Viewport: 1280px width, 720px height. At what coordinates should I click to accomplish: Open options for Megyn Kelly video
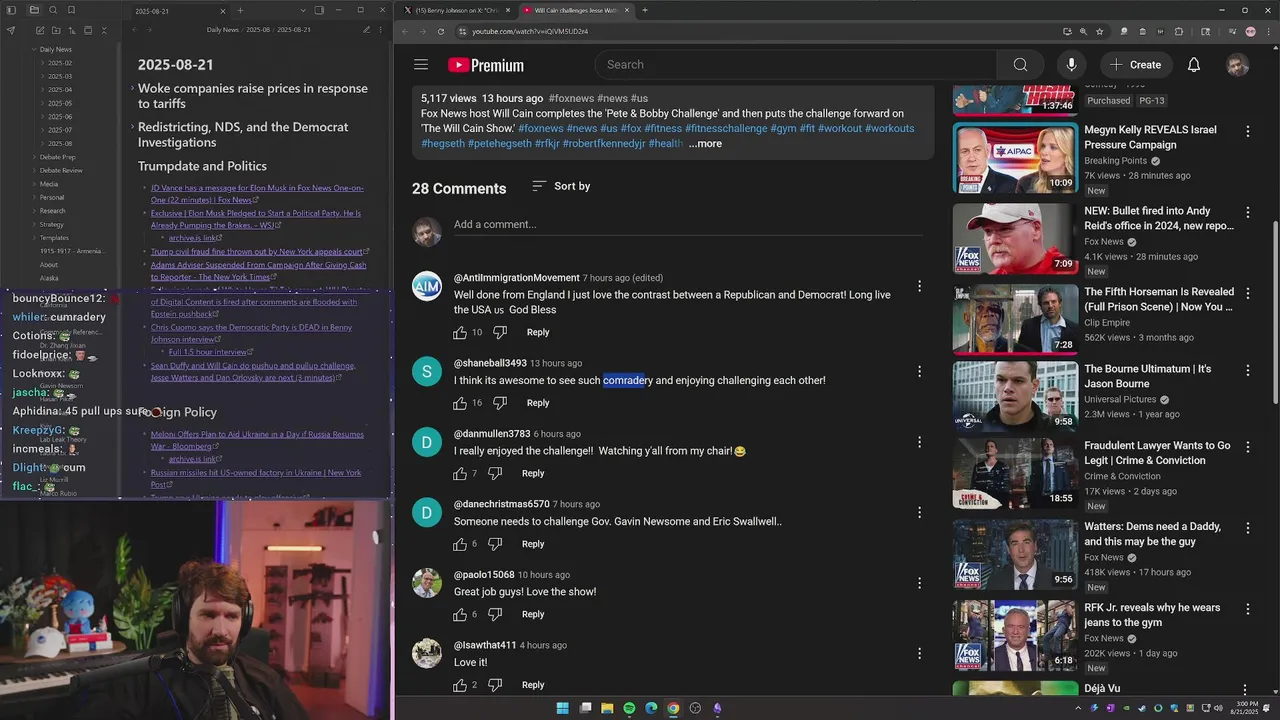click(1247, 131)
